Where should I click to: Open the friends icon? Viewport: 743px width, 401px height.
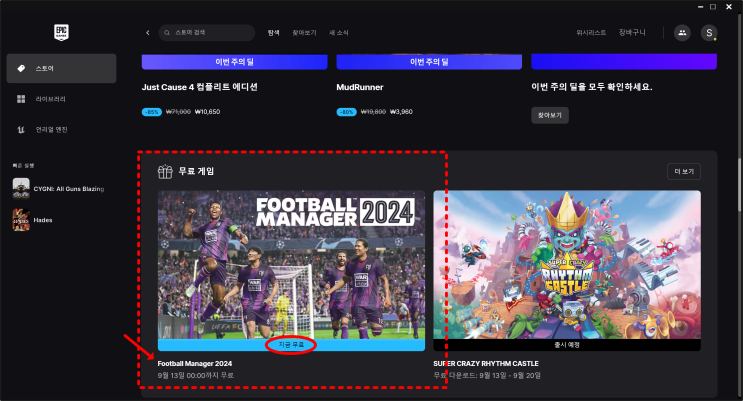tap(682, 33)
